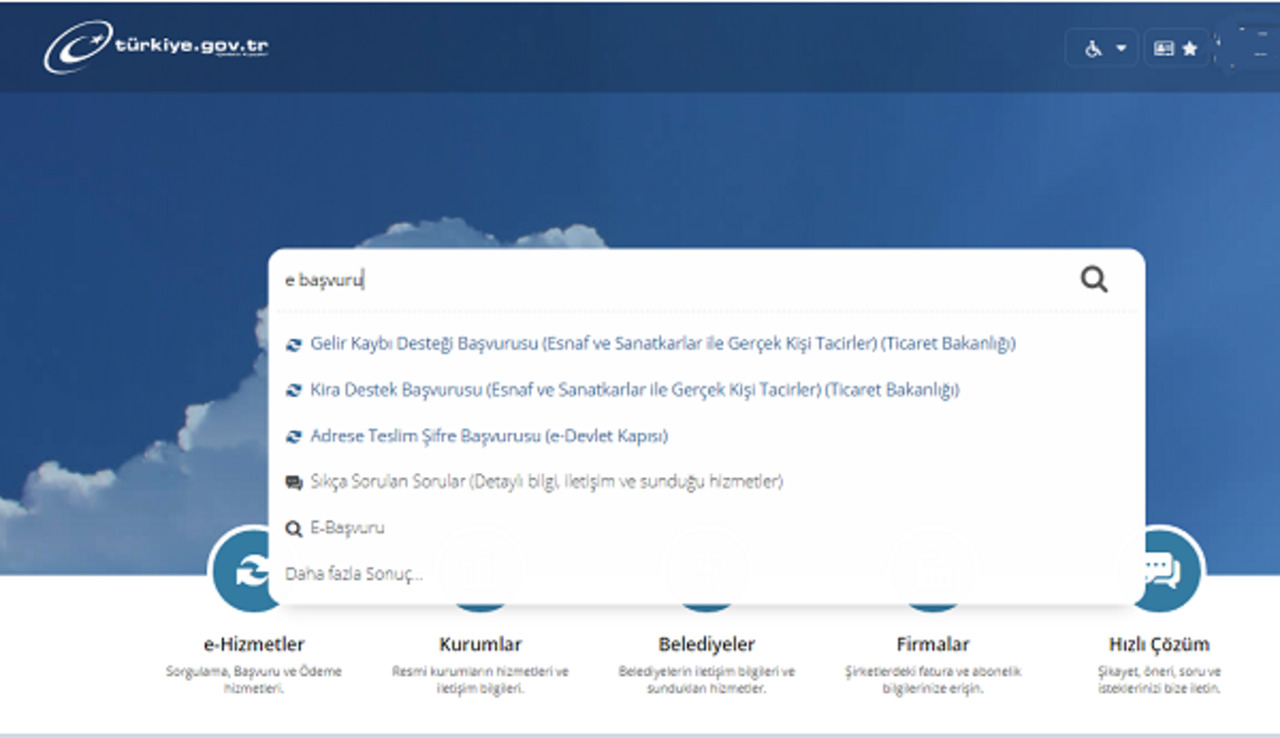Open the Firmalar section
This screenshot has width=1280, height=738.
pos(933,644)
